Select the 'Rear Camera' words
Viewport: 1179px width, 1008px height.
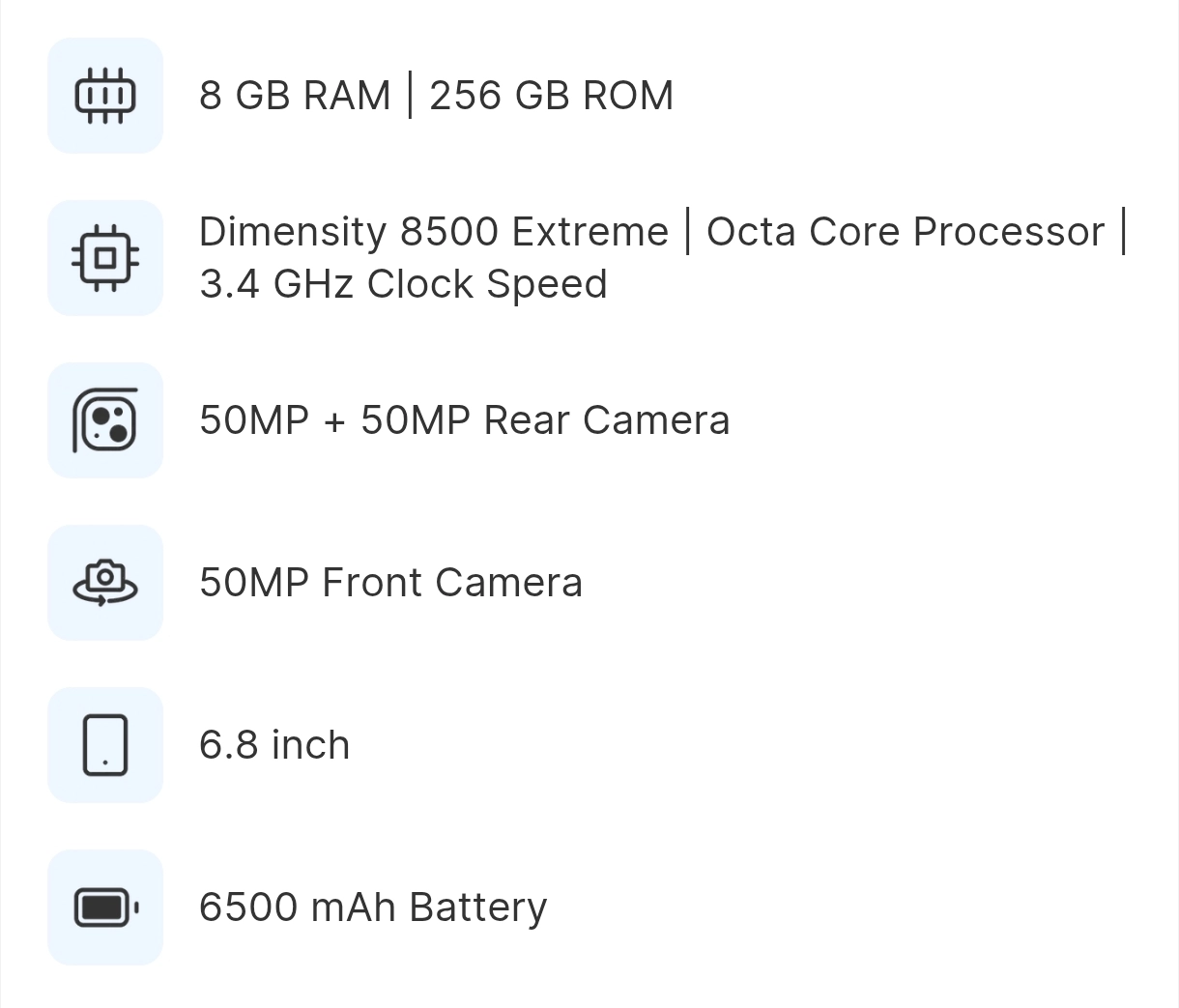[x=607, y=420]
